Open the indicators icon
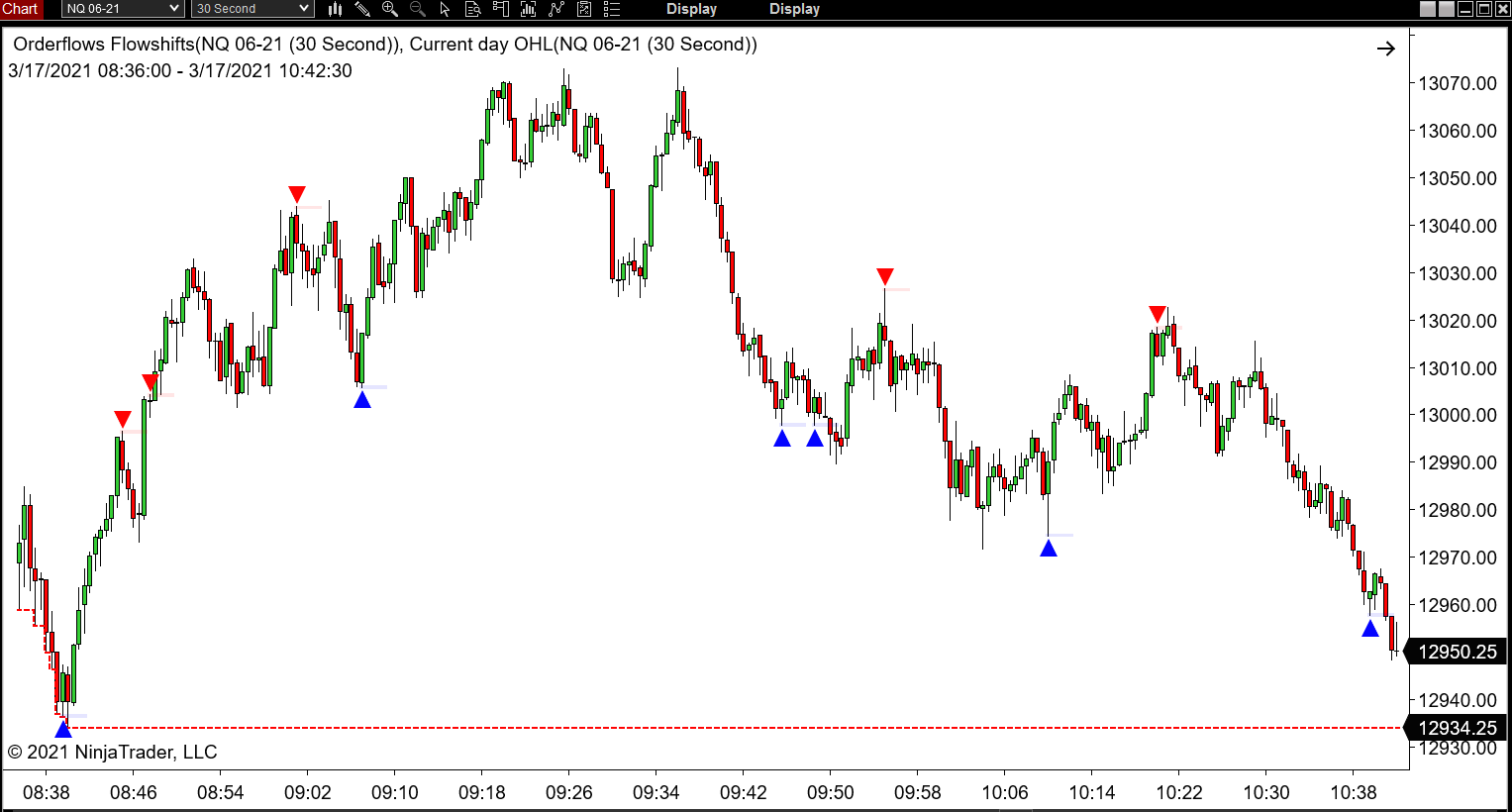The height and width of the screenshot is (812, 1512). [556, 9]
